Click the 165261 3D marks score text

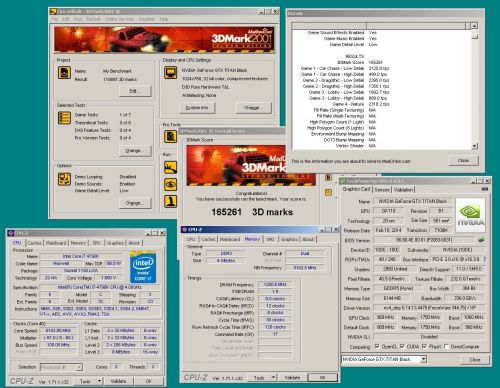[252, 212]
